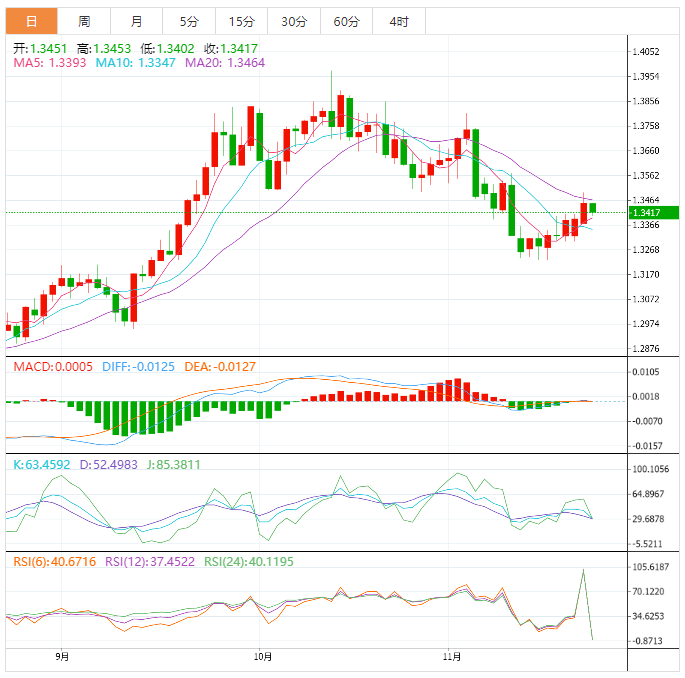Click the 9月 date marker on axis
Viewport: 685px width, 678px height.
[x=62, y=656]
